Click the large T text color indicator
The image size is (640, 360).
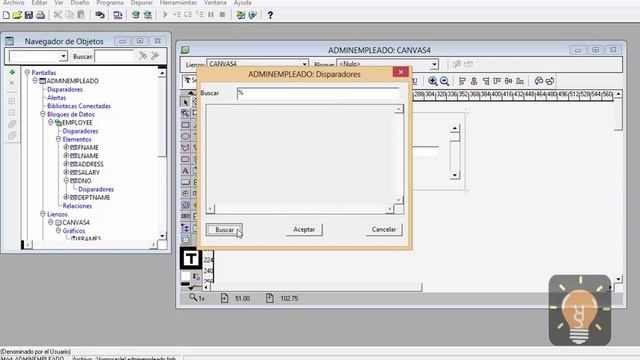pos(191,258)
